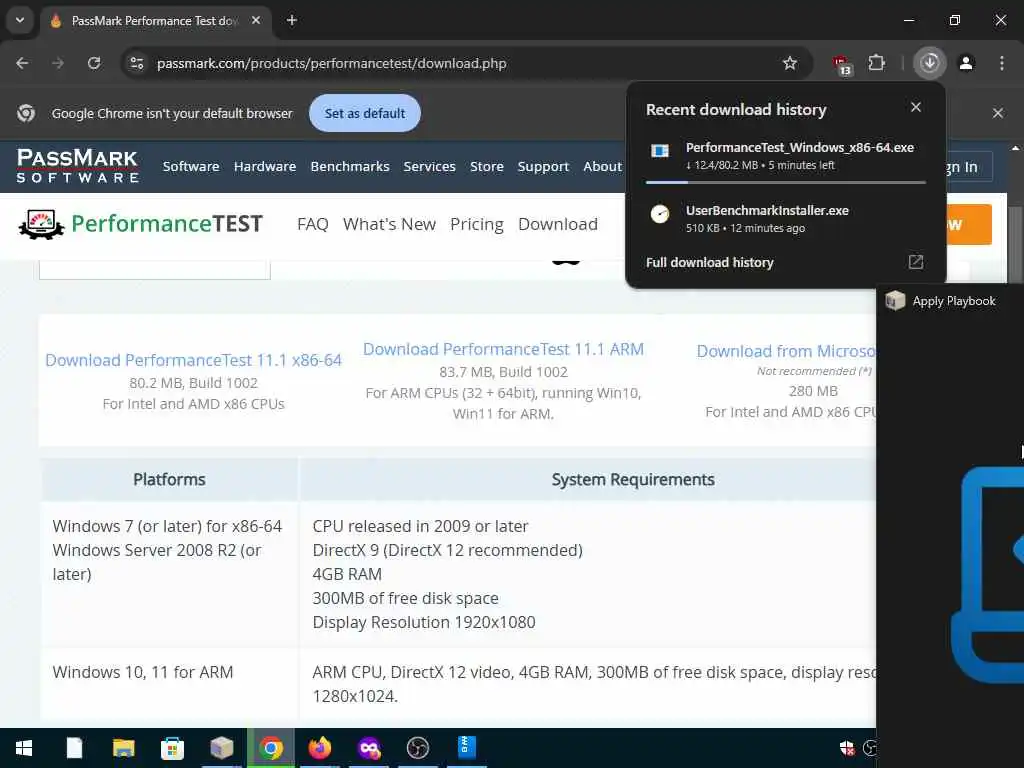This screenshot has height=768, width=1024.
Task: Go to the FAQ page
Action: click(313, 224)
